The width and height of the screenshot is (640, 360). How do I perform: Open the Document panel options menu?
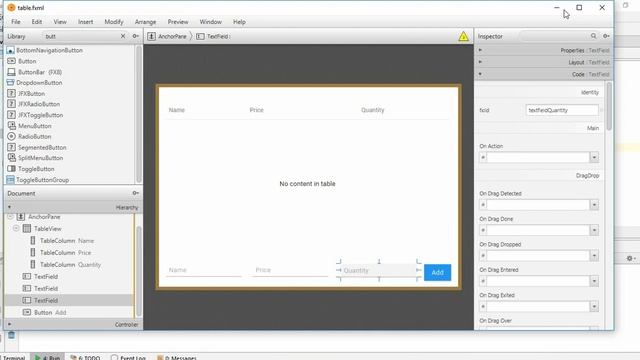pos(136,193)
